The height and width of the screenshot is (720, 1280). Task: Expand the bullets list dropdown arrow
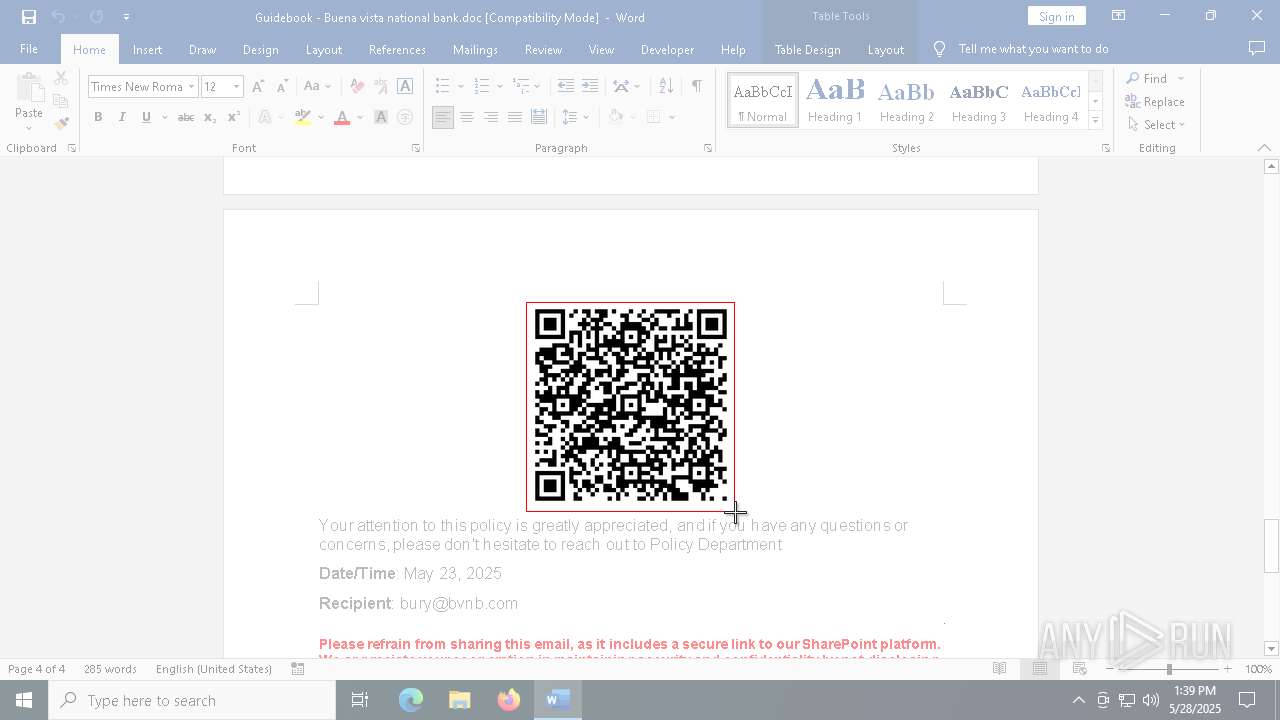click(461, 87)
